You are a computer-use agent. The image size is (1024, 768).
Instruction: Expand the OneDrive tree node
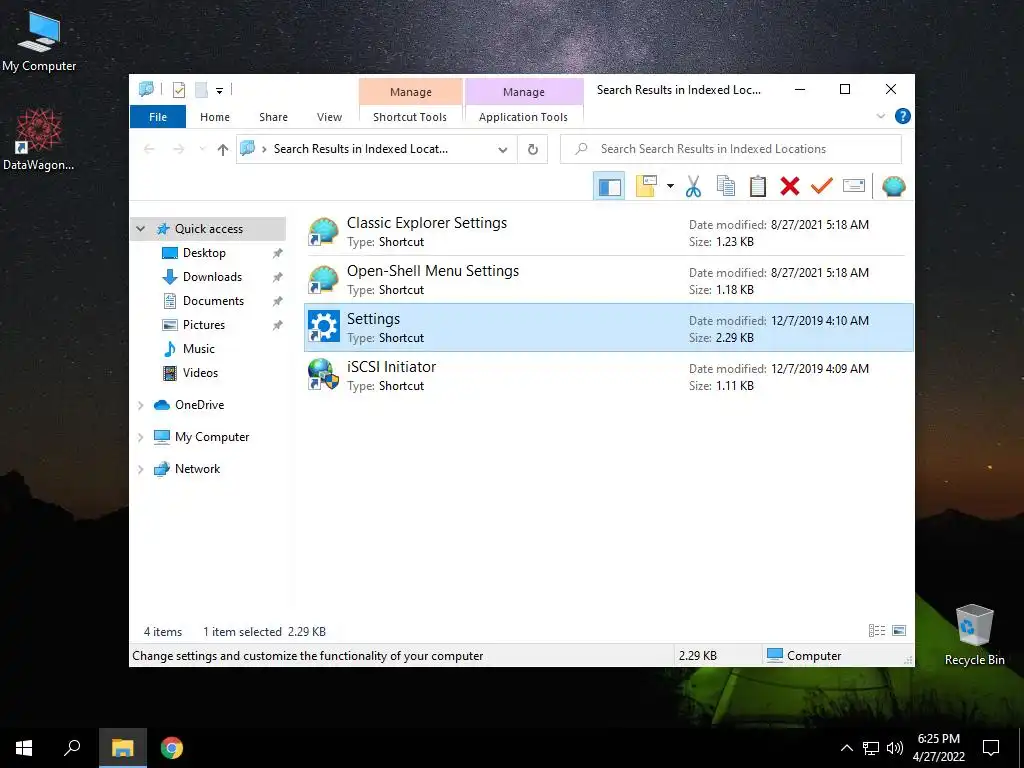(x=140, y=405)
